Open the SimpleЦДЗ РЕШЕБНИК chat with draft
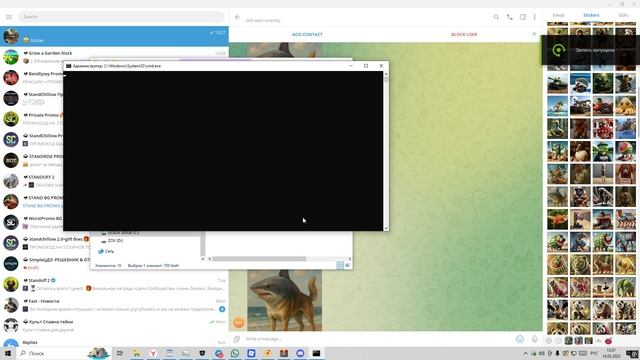Viewport: 640px width, 360px height. point(45,263)
